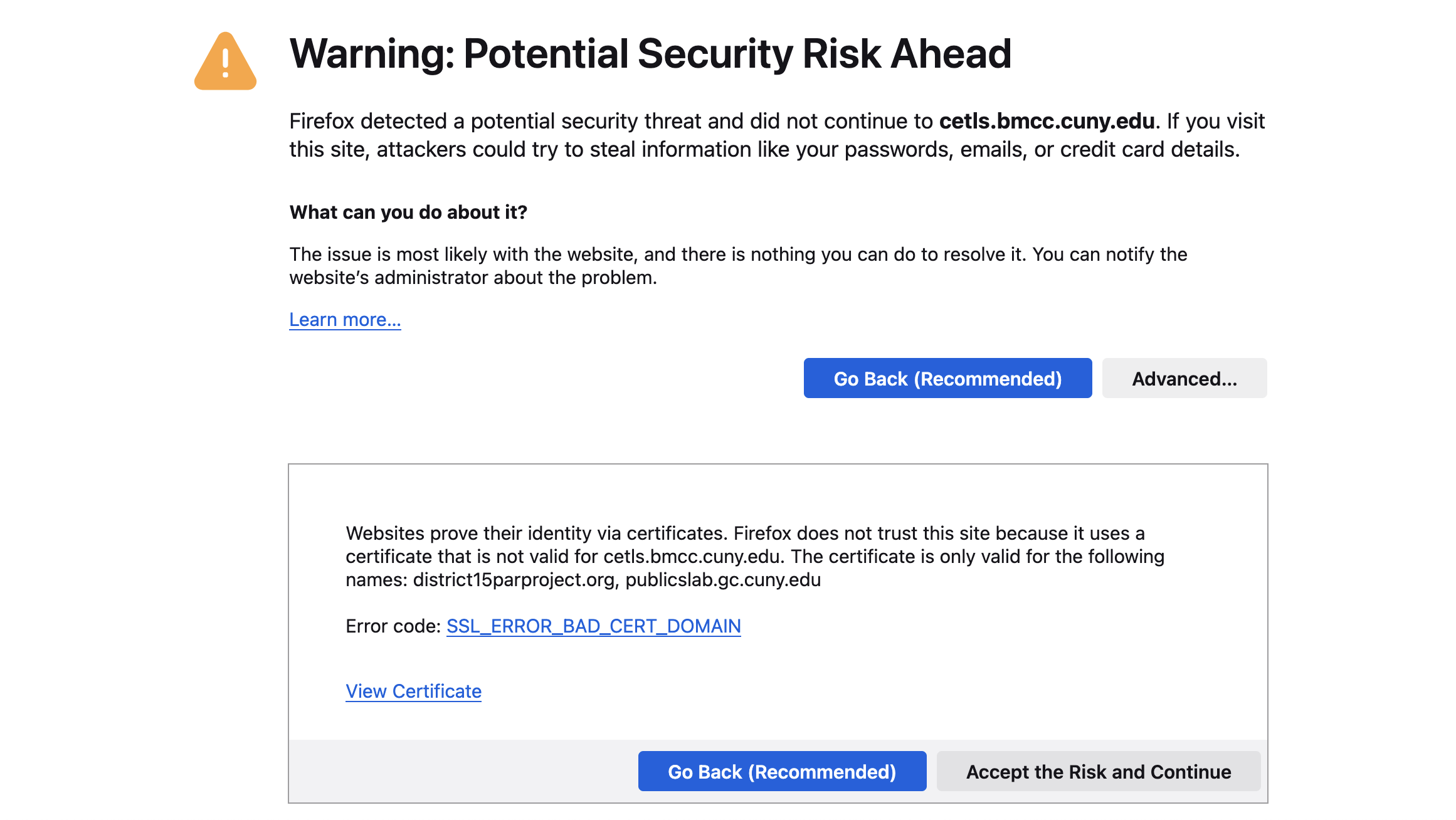1456x820 pixels.
Task: Open the SSL_ERROR_BAD_CERT_DOMAIN error code link
Action: click(x=593, y=626)
